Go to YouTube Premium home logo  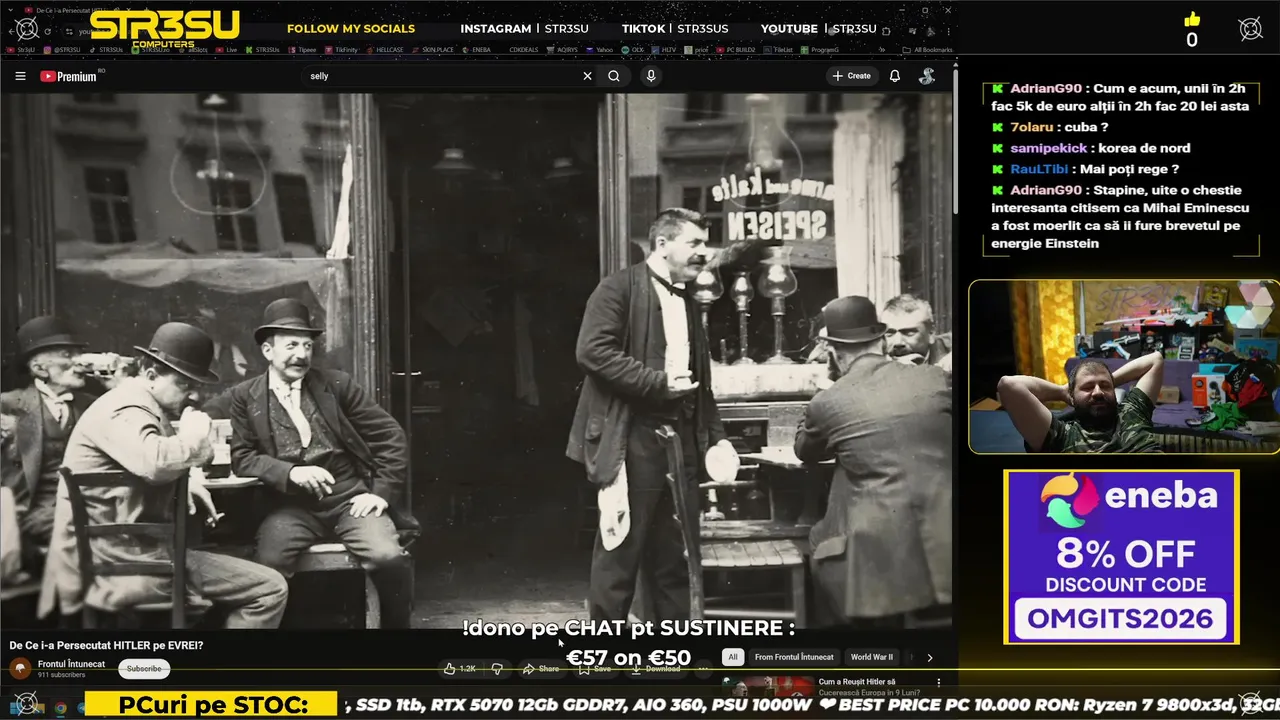pyautogui.click(x=68, y=76)
